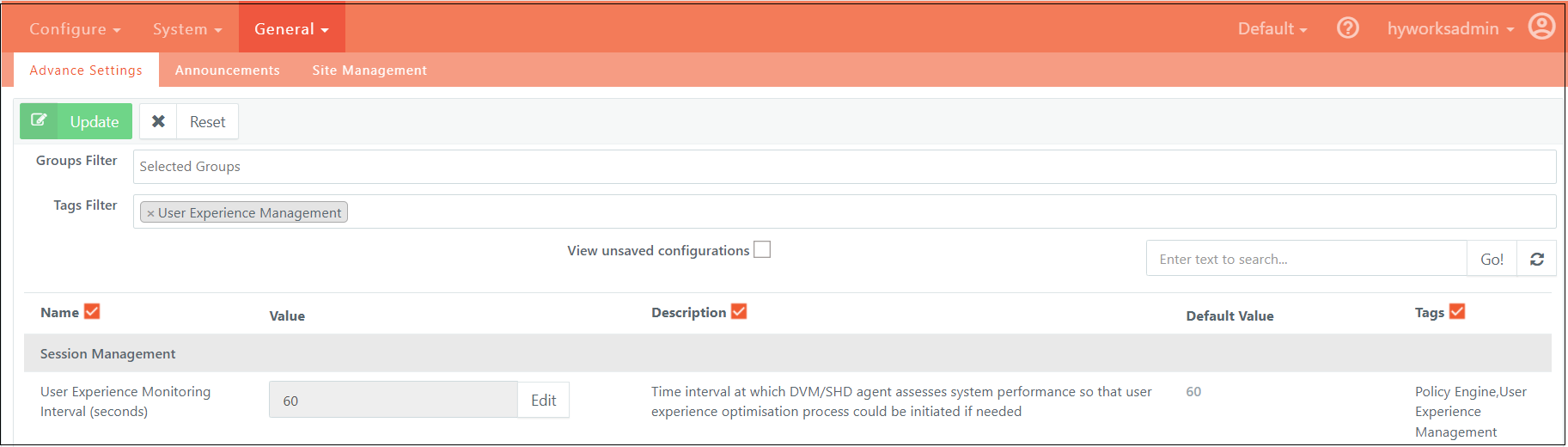Click the Enter text to search field
Image resolution: width=1568 pixels, height=447 pixels.
point(1306,259)
